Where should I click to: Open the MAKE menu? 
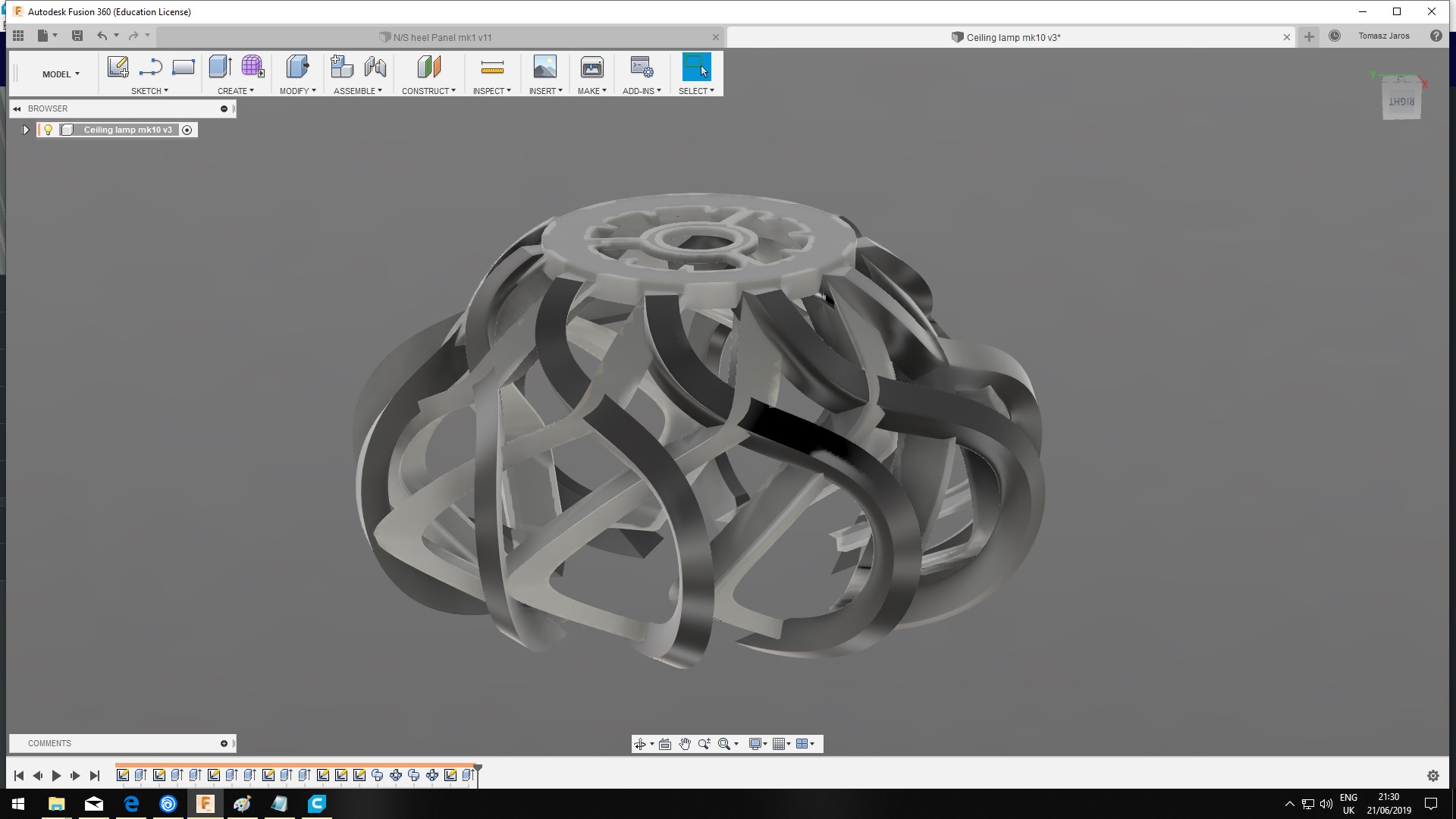(x=592, y=91)
